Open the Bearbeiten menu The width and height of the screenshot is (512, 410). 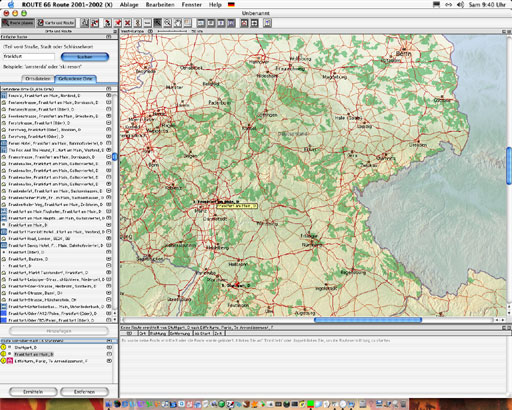[x=160, y=5]
